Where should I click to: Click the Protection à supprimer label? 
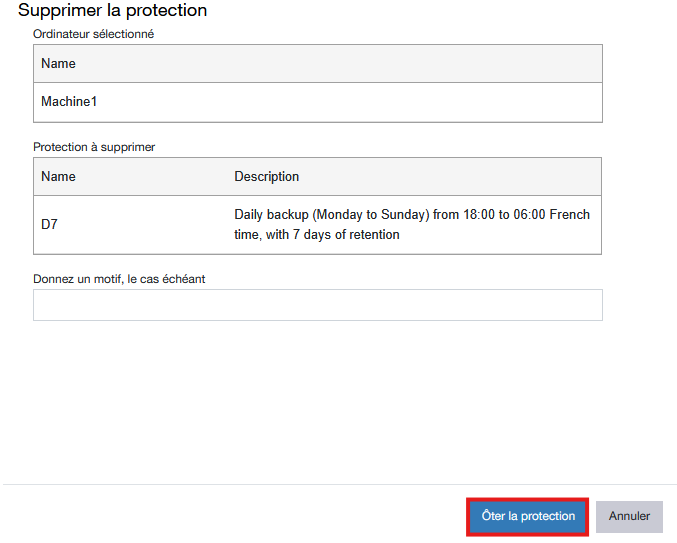(x=94, y=146)
